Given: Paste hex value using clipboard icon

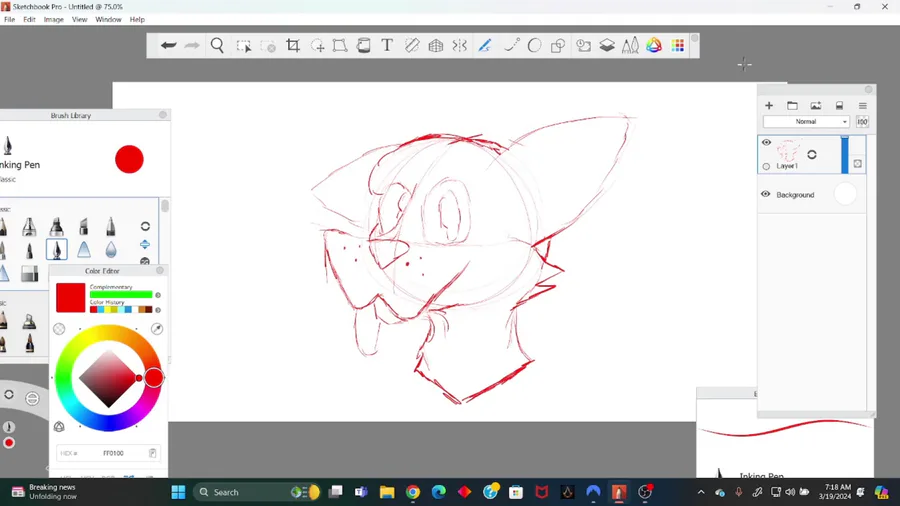Looking at the screenshot, I should [153, 453].
